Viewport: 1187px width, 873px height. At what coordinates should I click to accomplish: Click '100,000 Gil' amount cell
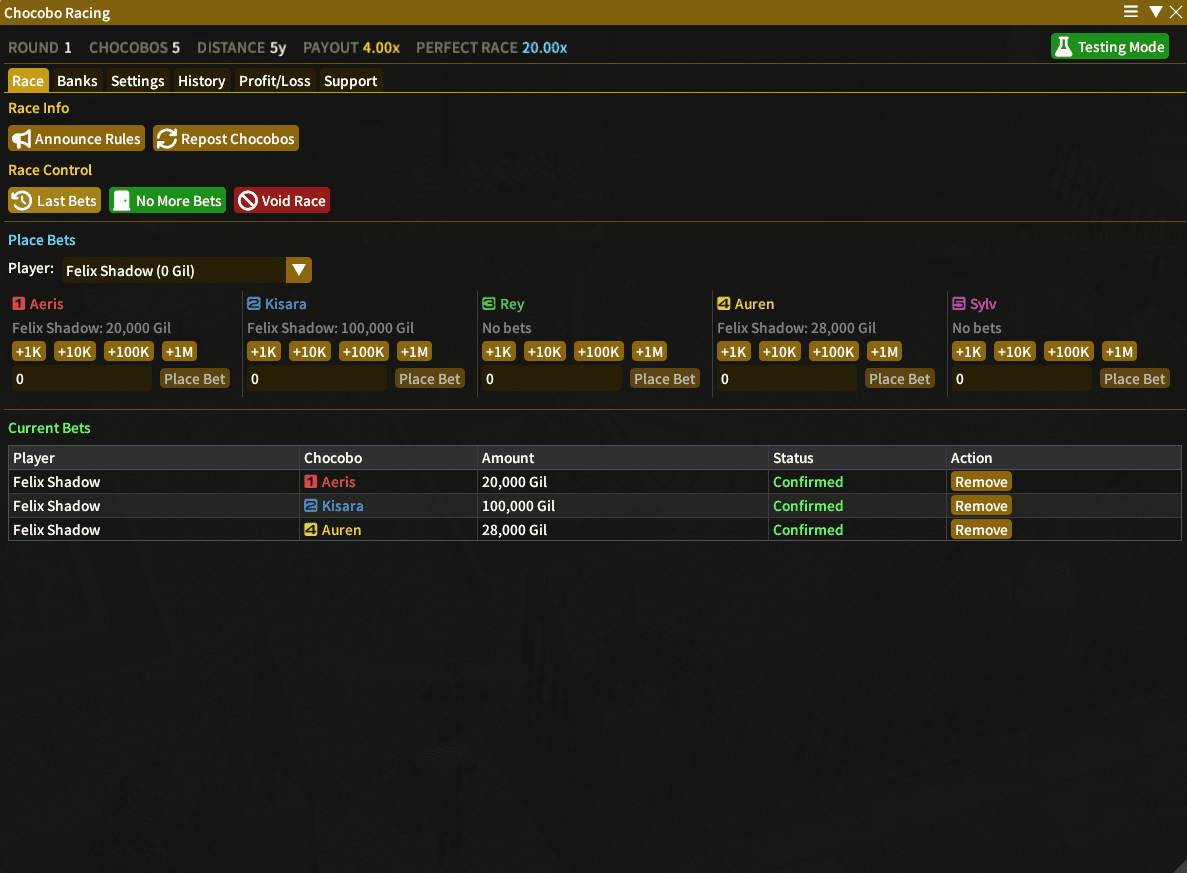pyautogui.click(x=622, y=506)
